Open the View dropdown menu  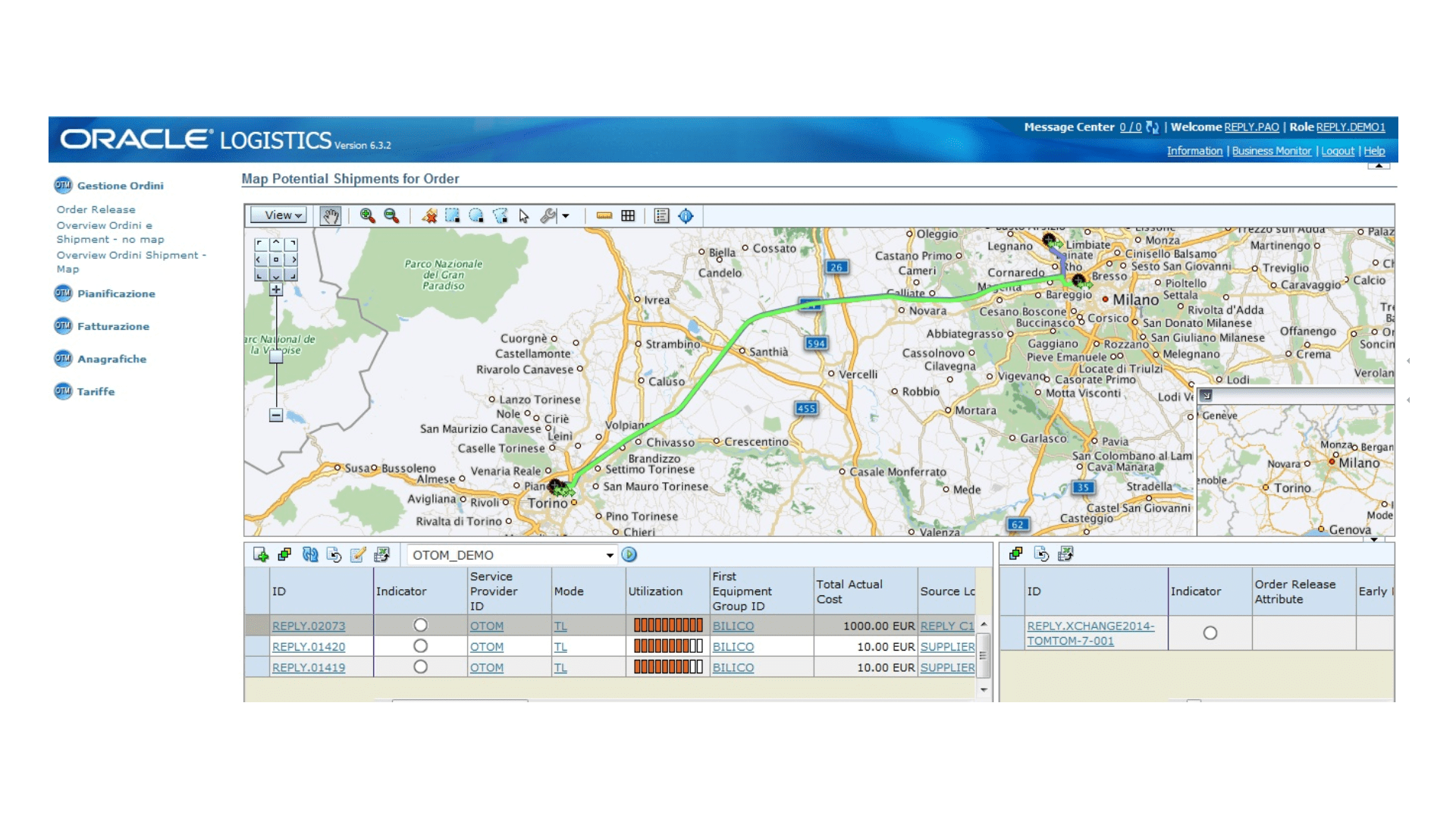click(x=278, y=215)
